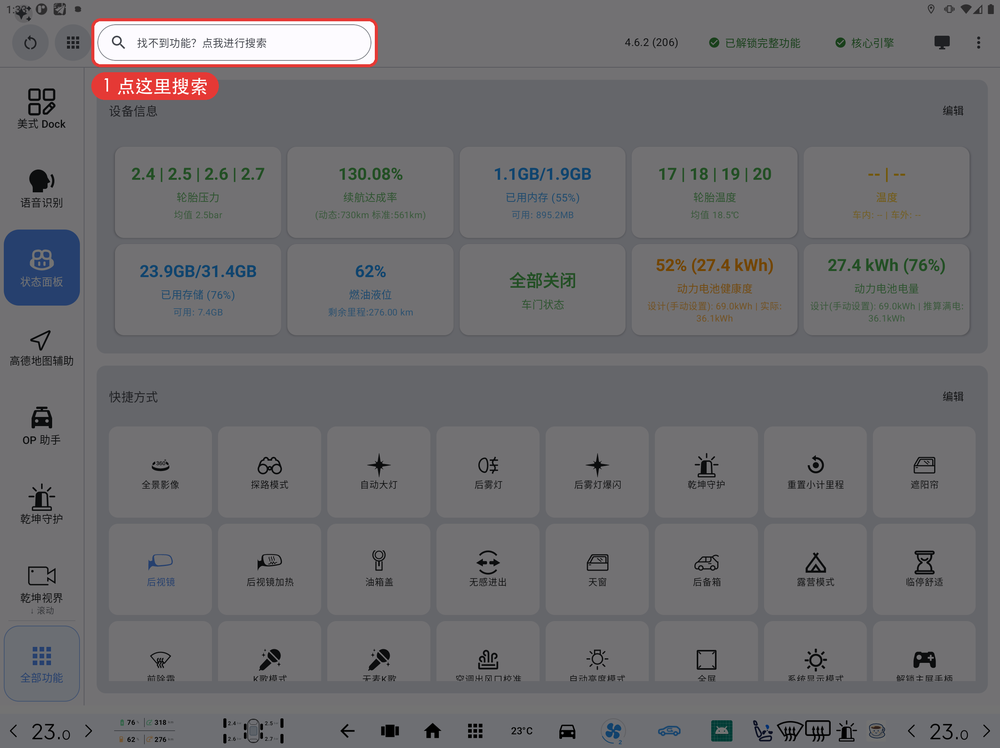This screenshot has height=748, width=1000.
Task: Click the 温度 card showing -- | --
Action: pos(886,193)
